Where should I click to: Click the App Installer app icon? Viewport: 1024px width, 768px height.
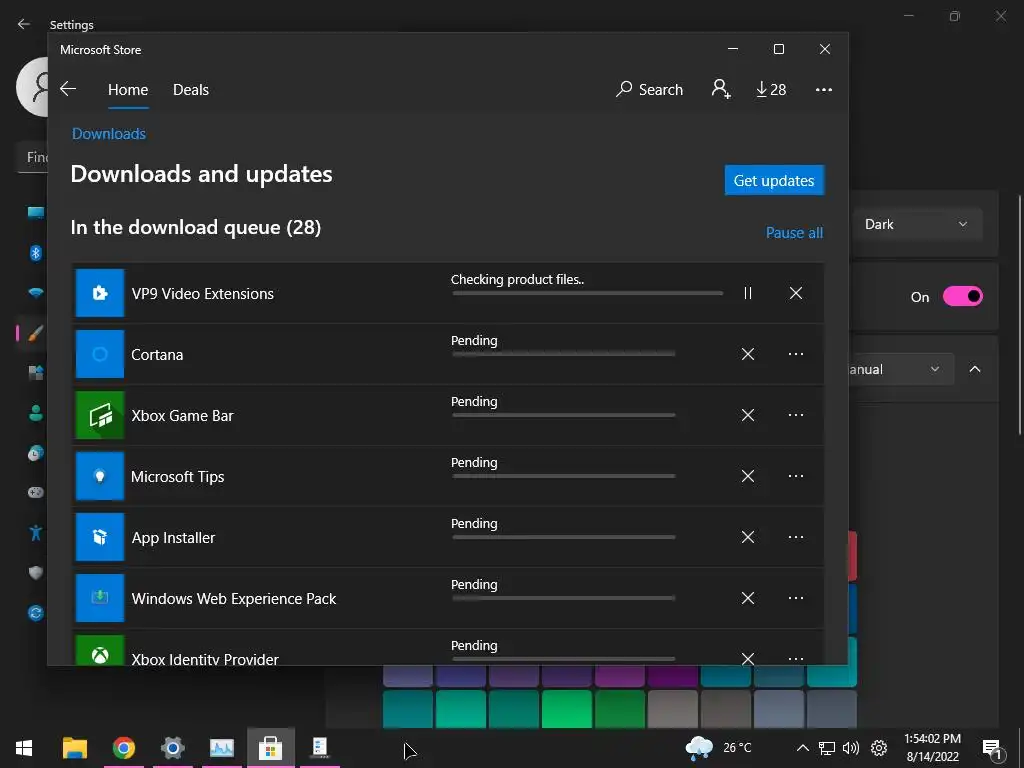click(100, 537)
